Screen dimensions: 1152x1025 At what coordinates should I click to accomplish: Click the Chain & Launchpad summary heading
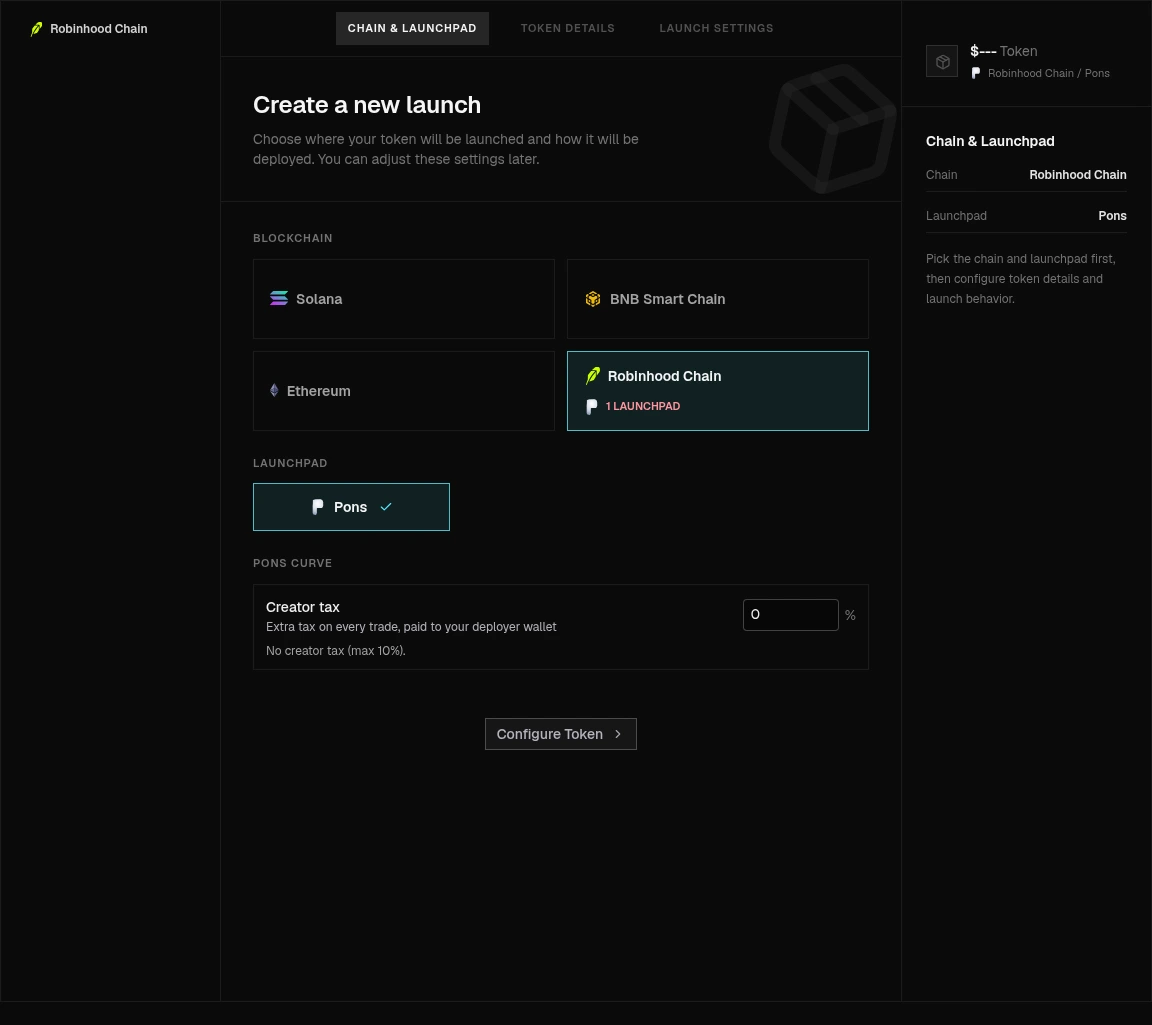point(990,141)
